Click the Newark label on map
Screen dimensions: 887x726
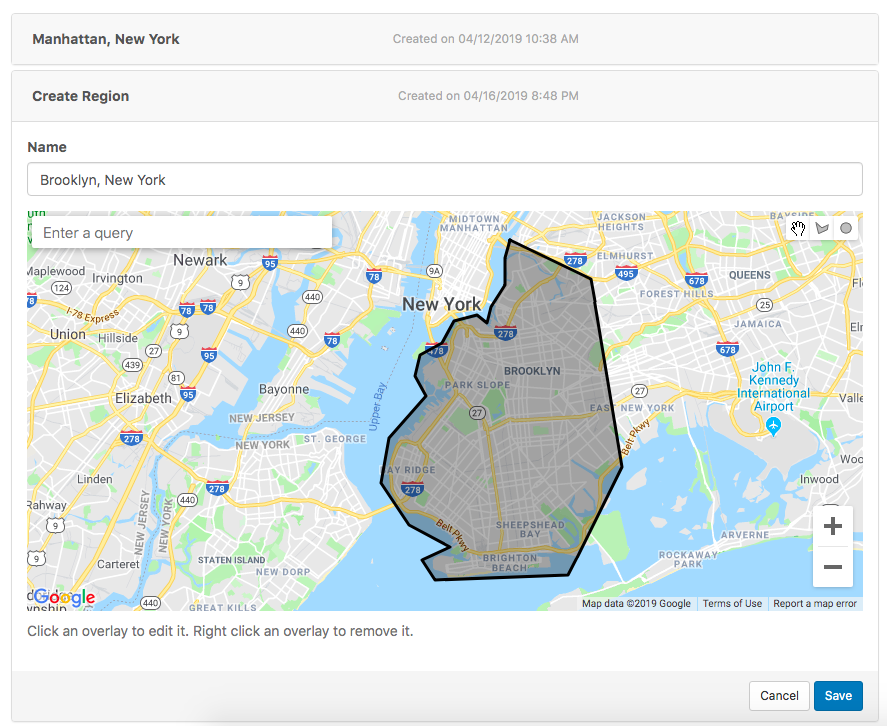click(x=200, y=260)
